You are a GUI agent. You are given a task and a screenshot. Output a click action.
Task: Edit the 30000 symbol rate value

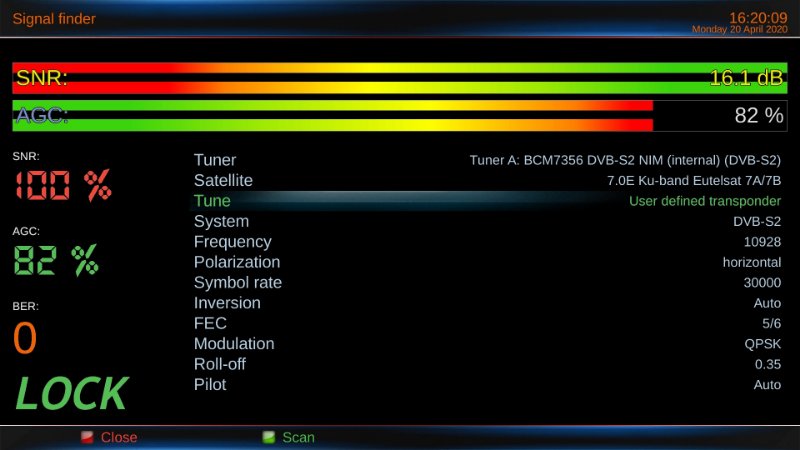pos(762,283)
